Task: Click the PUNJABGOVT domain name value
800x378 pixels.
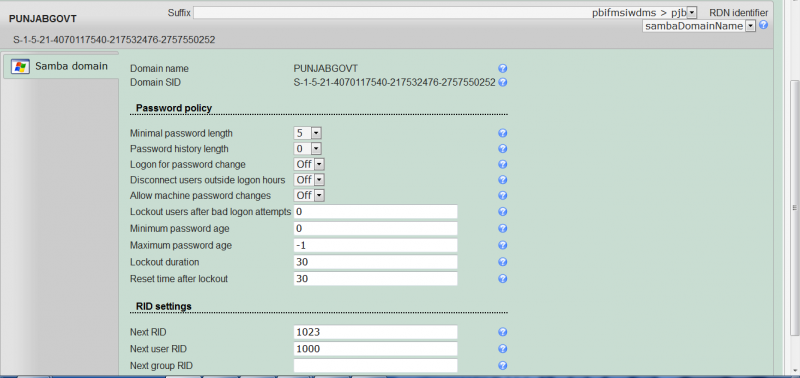Action: click(x=326, y=68)
